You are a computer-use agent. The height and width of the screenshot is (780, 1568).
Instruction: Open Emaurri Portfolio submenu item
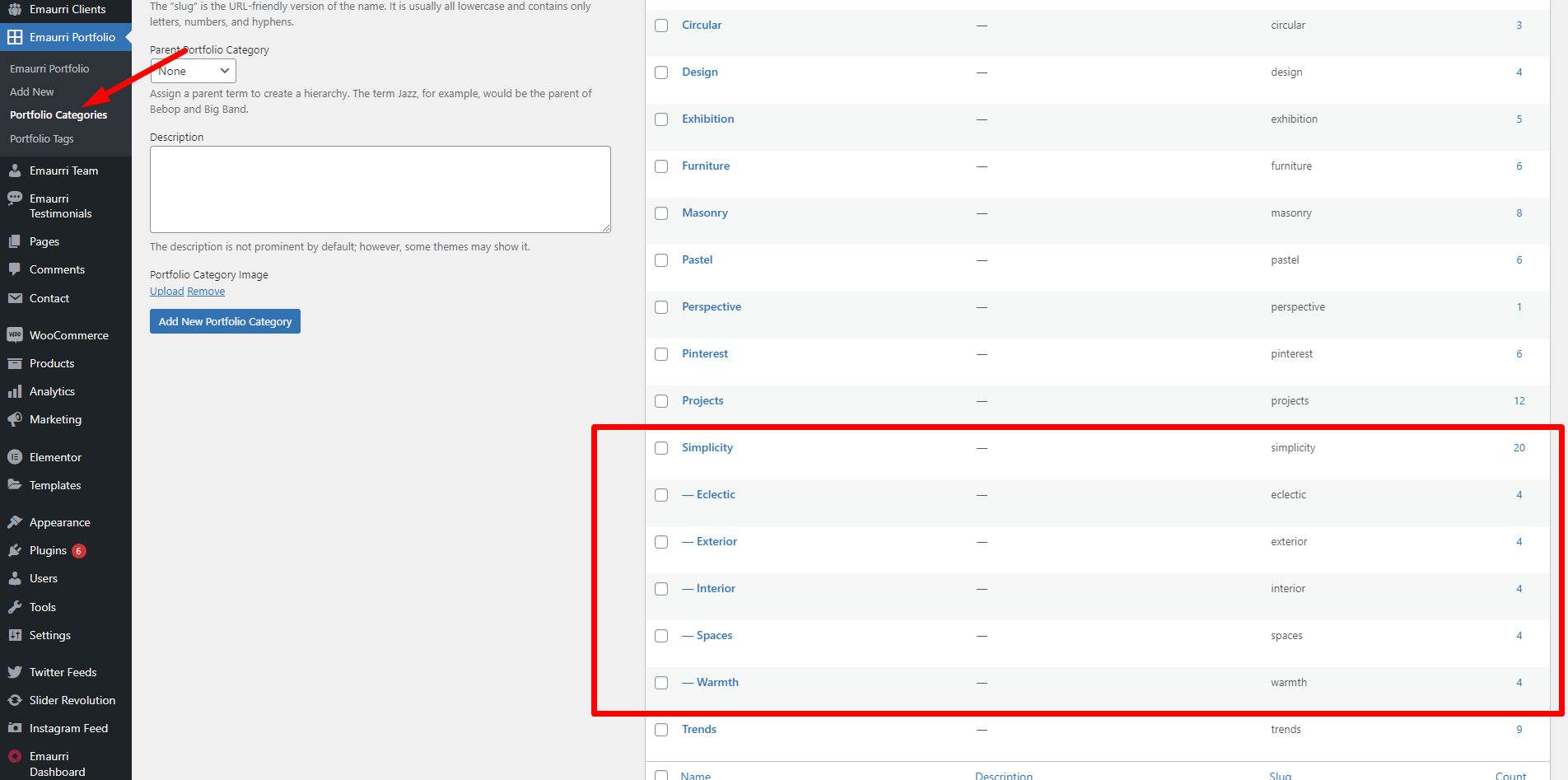pos(49,68)
